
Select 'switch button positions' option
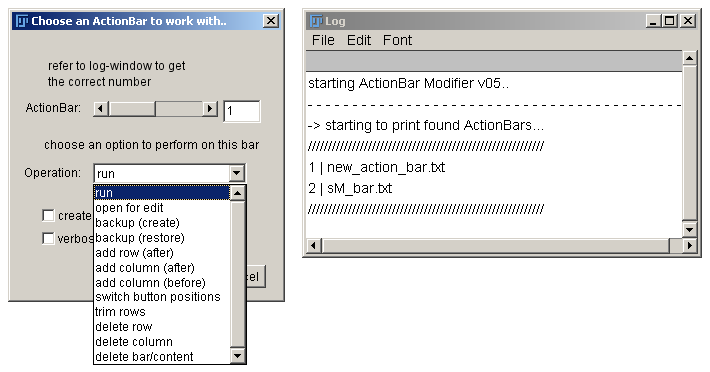coord(158,297)
